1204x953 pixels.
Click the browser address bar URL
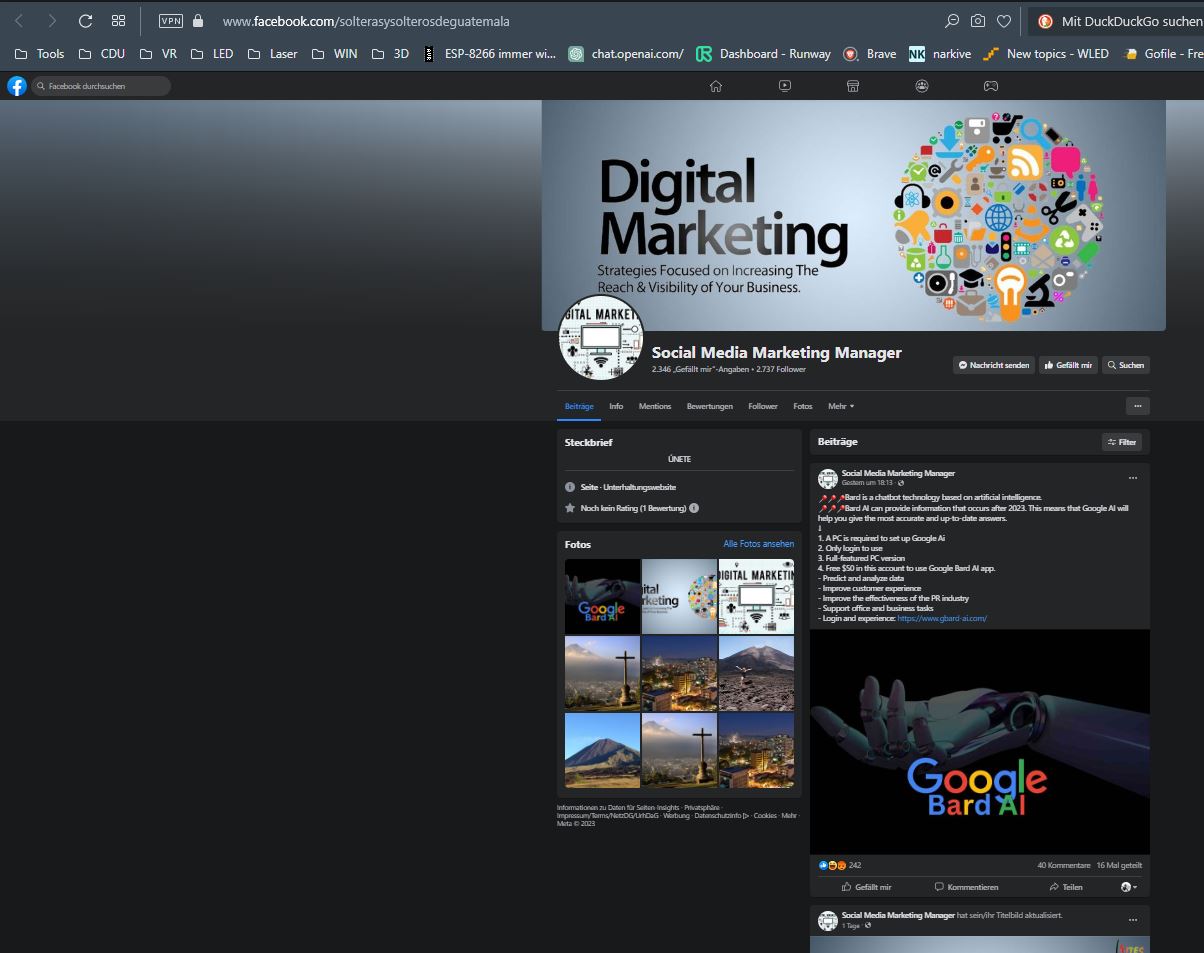pos(366,21)
